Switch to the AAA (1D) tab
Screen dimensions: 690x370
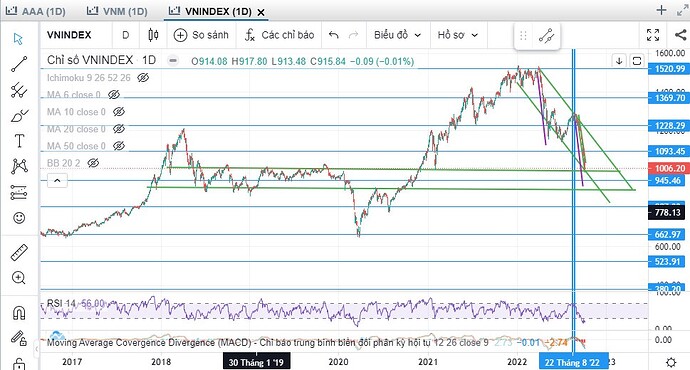pyautogui.click(x=36, y=11)
